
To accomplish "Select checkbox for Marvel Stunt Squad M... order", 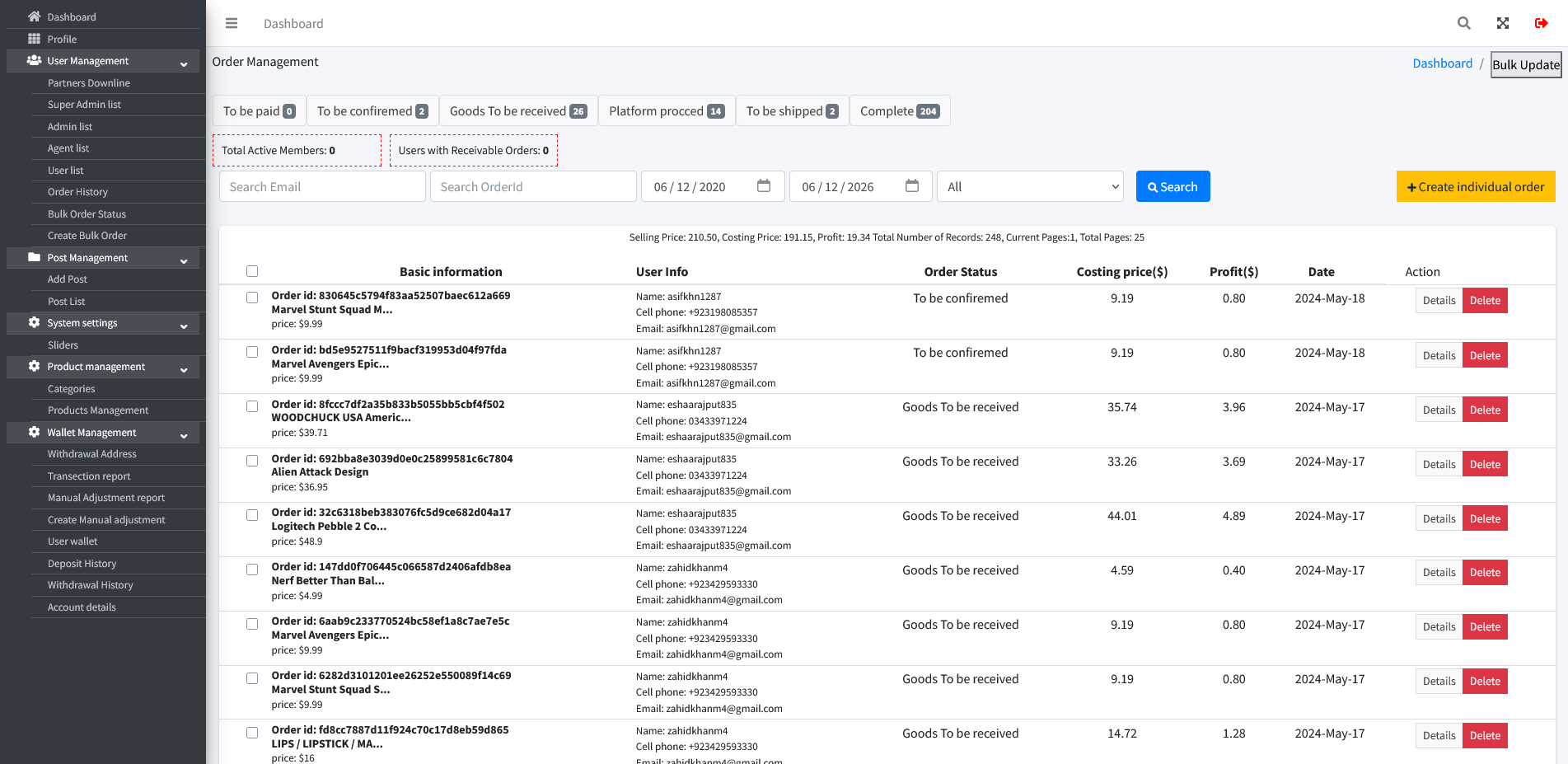I will click(252, 298).
